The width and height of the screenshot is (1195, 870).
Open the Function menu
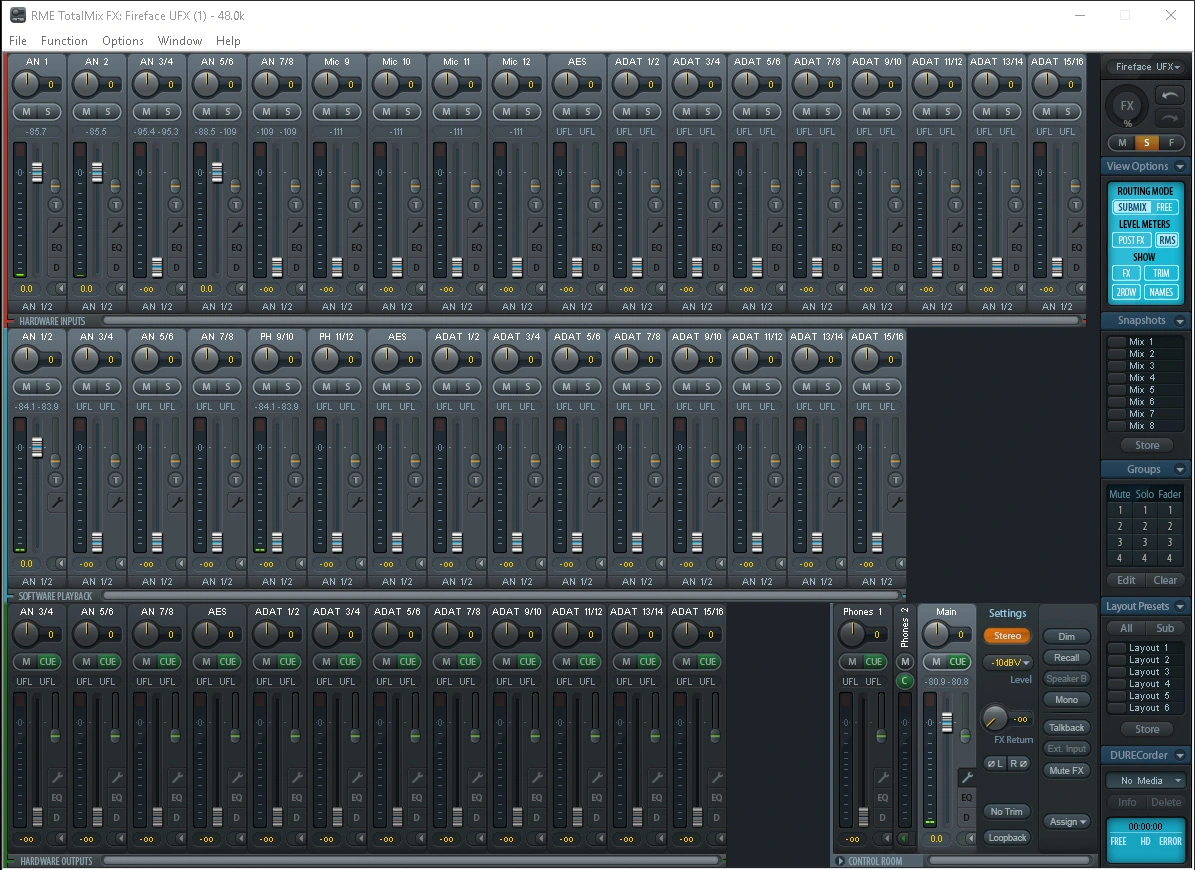pyautogui.click(x=64, y=41)
